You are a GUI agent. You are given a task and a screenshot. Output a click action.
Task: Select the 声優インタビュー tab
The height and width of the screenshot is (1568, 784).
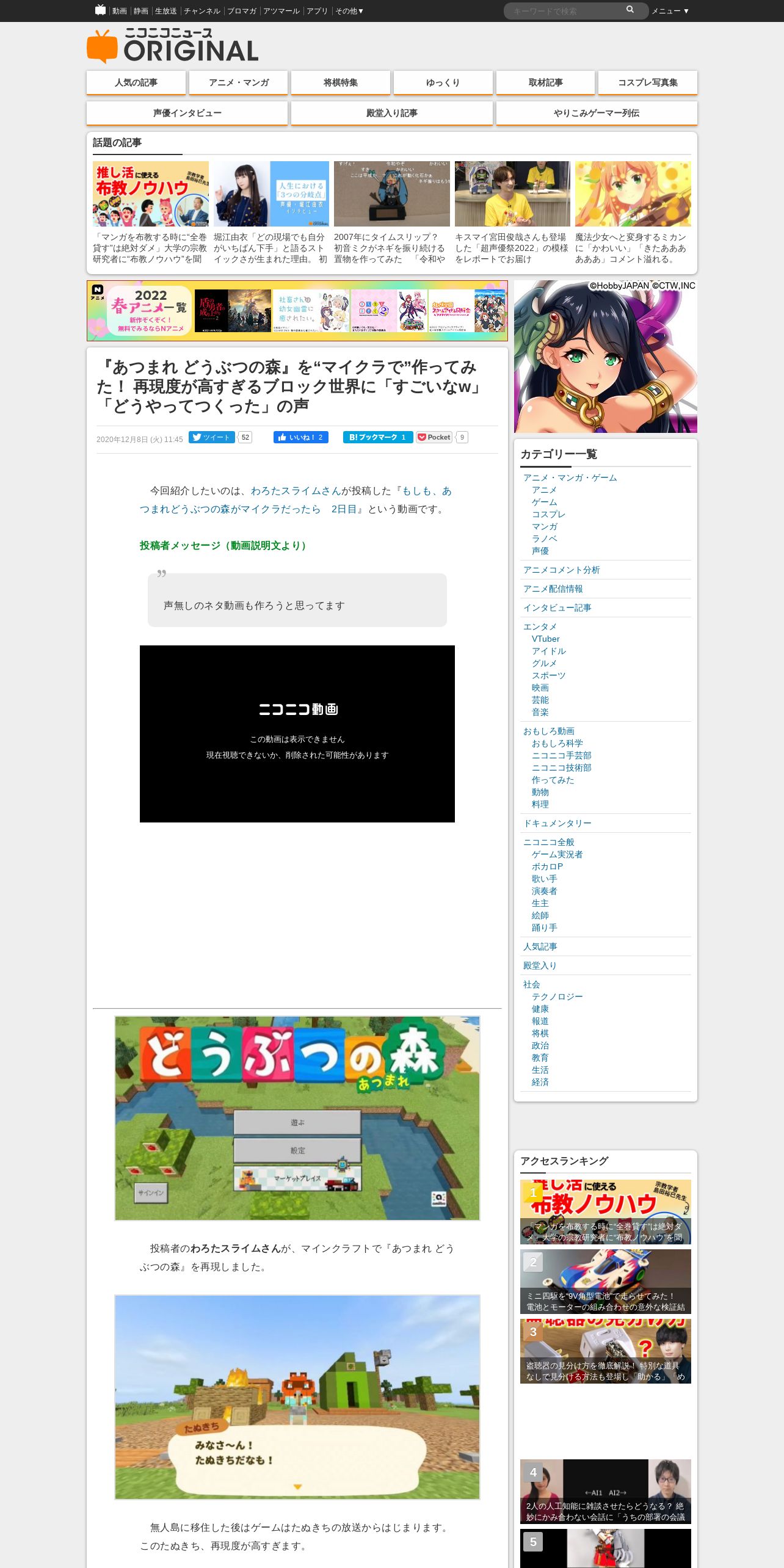click(x=187, y=113)
